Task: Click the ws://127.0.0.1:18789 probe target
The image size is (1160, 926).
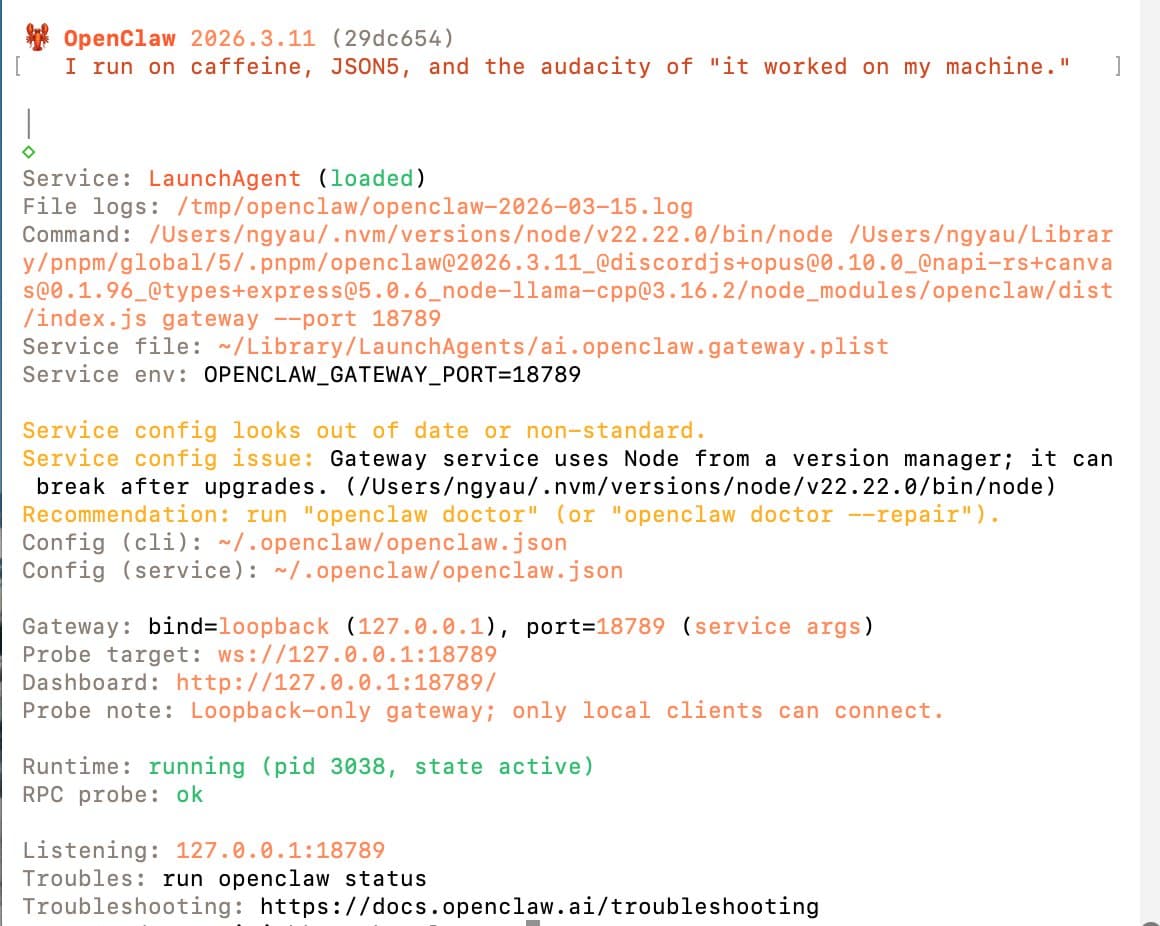Action: tap(357, 654)
